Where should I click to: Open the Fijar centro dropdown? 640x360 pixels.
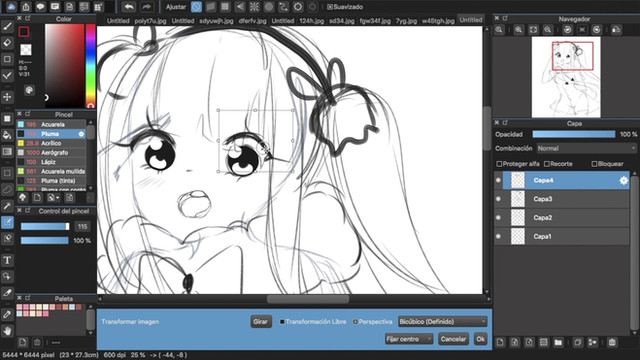point(409,339)
